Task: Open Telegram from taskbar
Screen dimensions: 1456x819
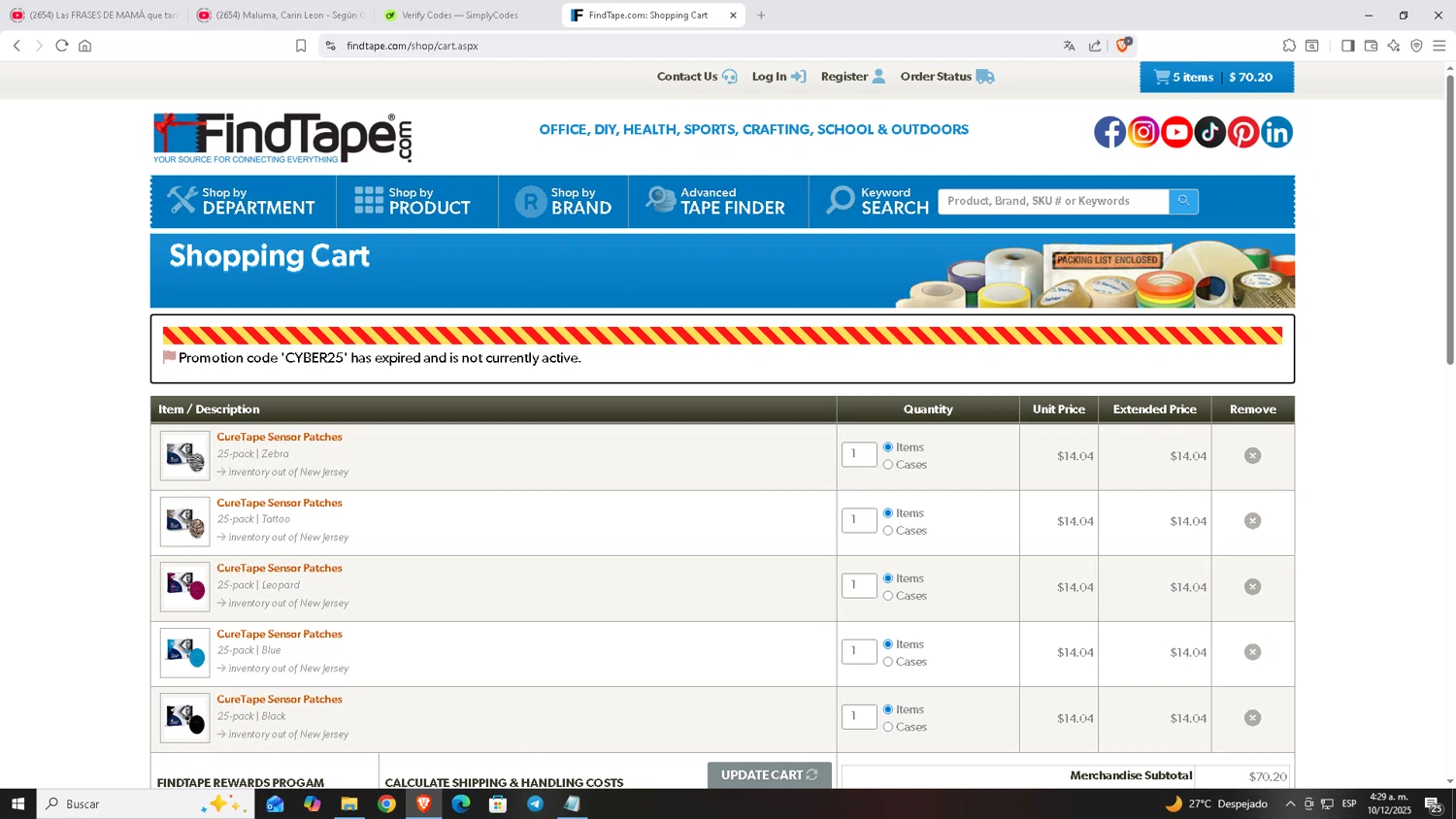Action: [535, 803]
